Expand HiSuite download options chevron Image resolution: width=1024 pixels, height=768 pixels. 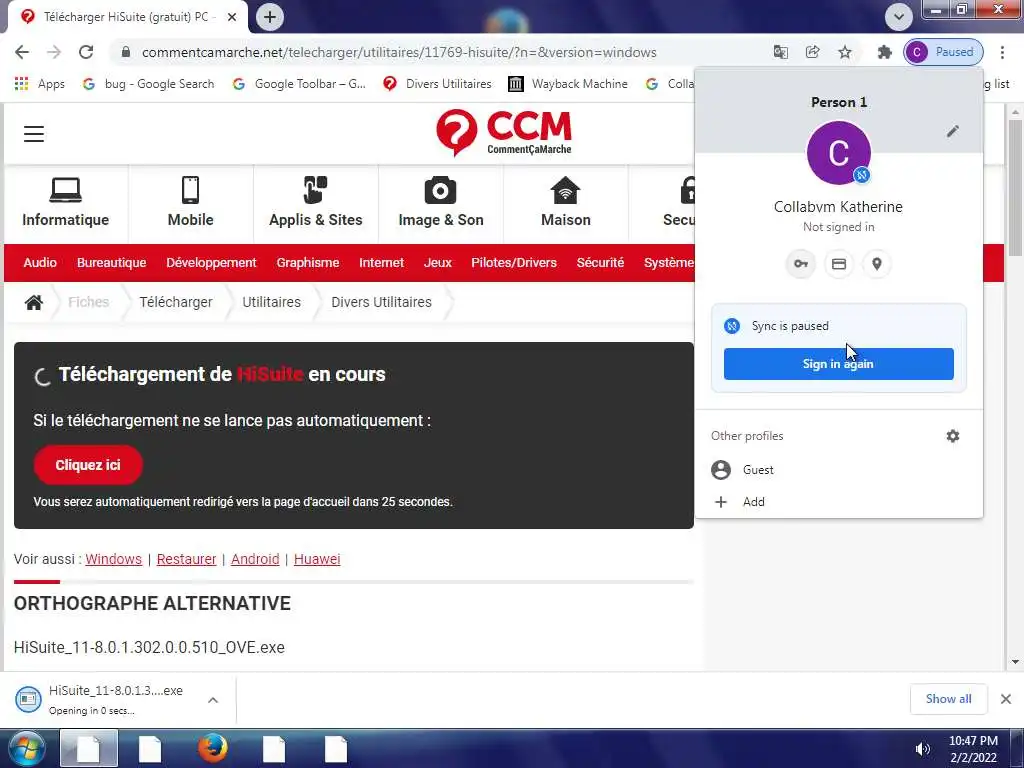pyautogui.click(x=213, y=700)
